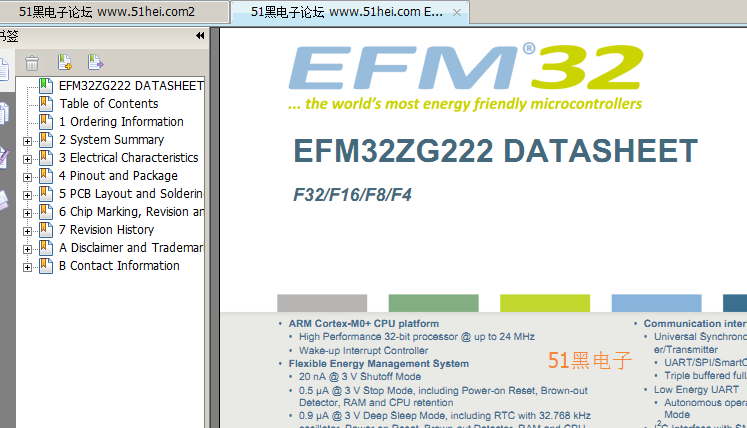Click the High Performance 32-bit processor line
Viewport: 747px width, 428px height.
point(417,337)
